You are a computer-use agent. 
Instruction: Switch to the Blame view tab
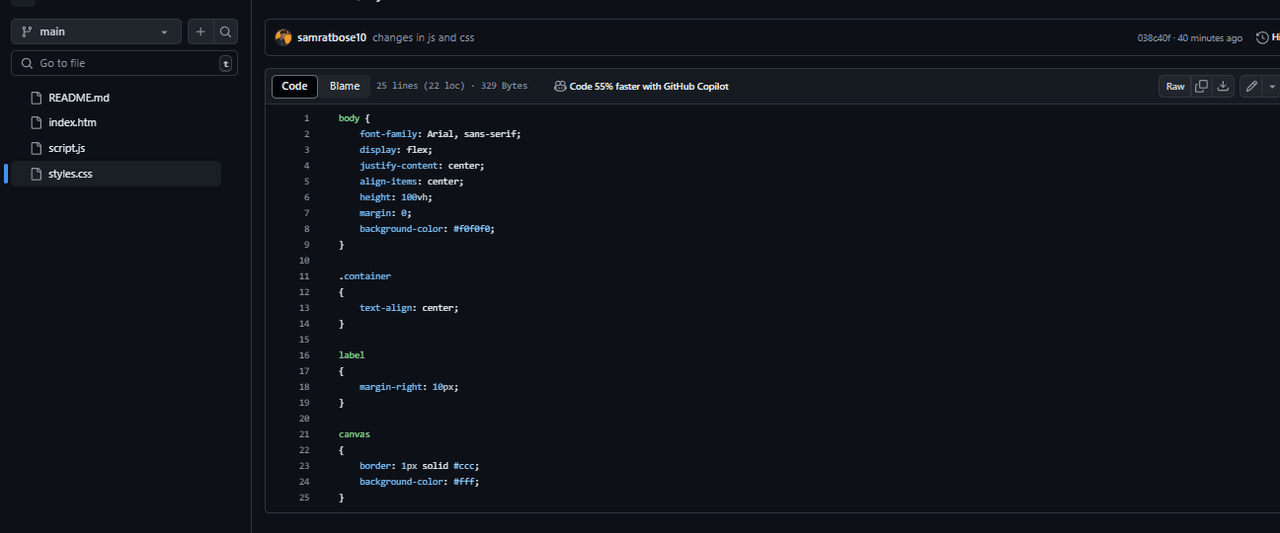click(344, 86)
